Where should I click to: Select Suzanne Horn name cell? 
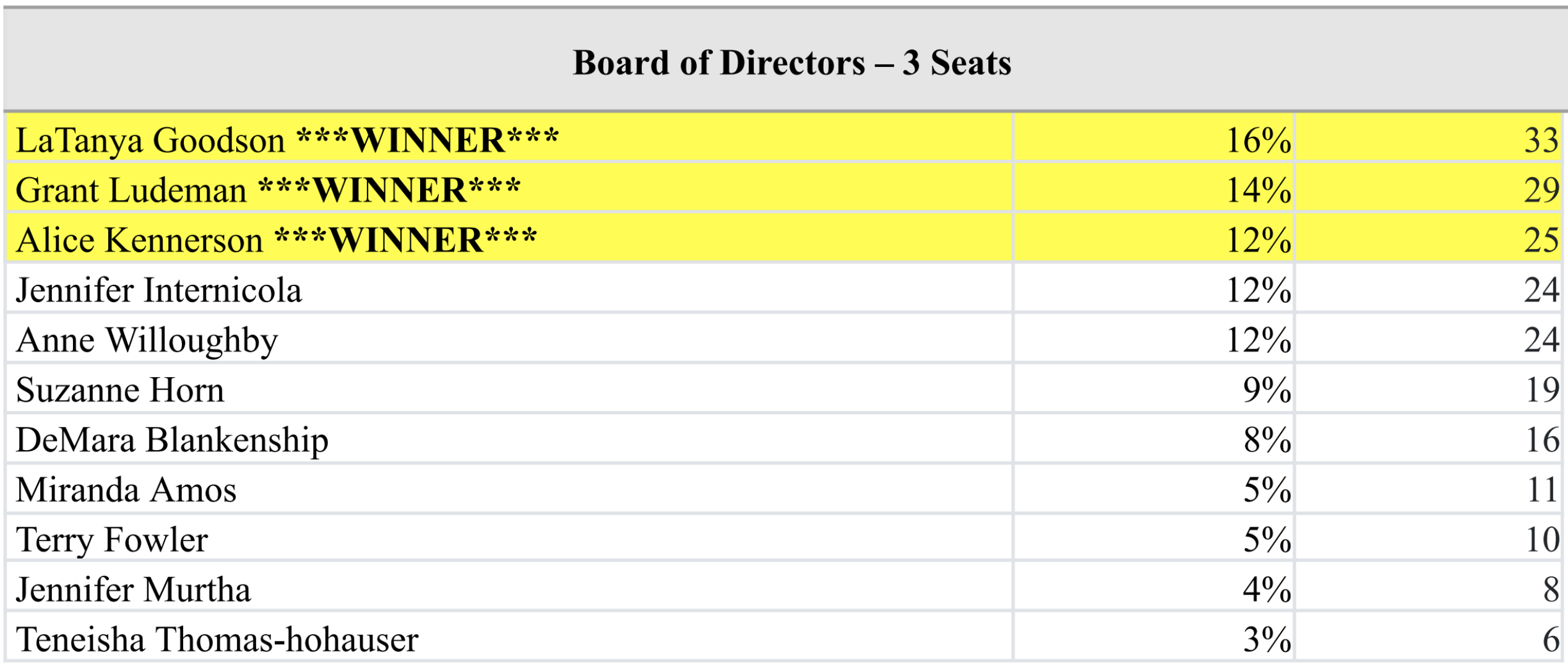[509, 389]
